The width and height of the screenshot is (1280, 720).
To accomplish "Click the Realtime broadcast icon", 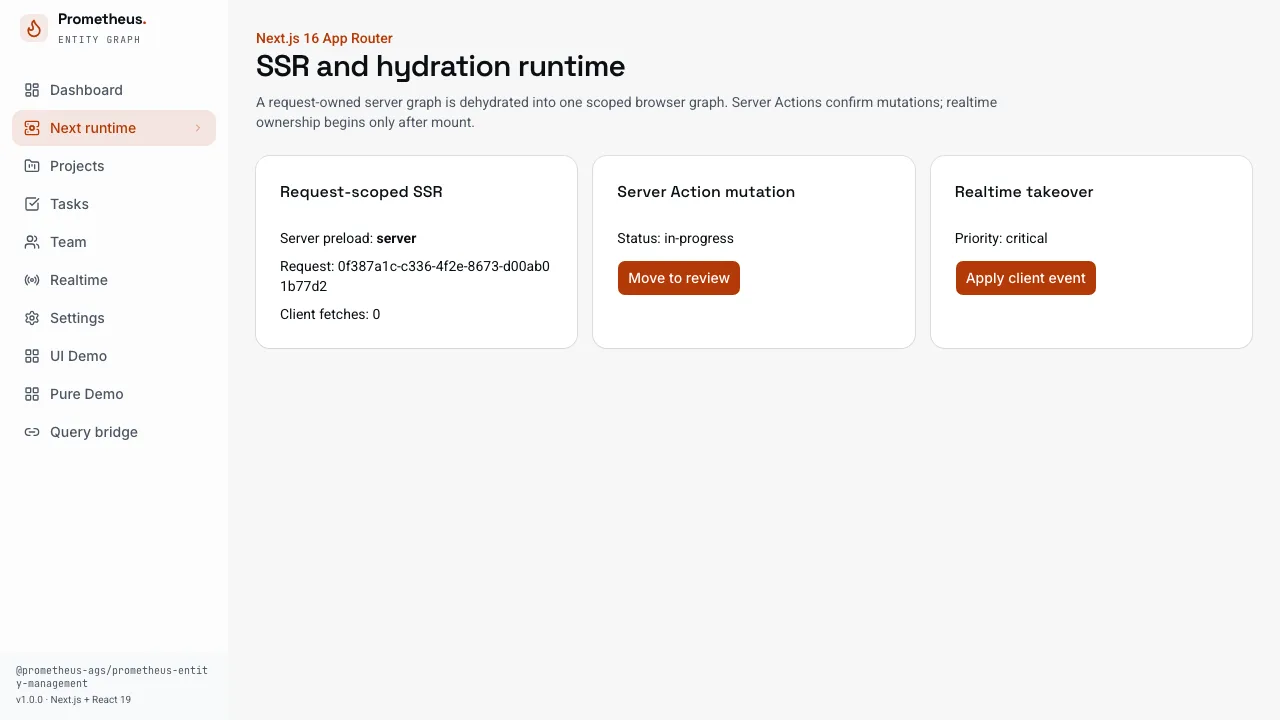I will (x=32, y=280).
